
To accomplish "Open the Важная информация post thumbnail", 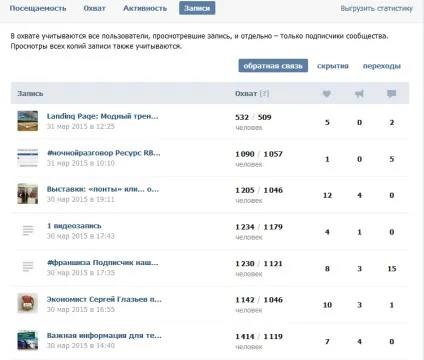I will tap(28, 340).
